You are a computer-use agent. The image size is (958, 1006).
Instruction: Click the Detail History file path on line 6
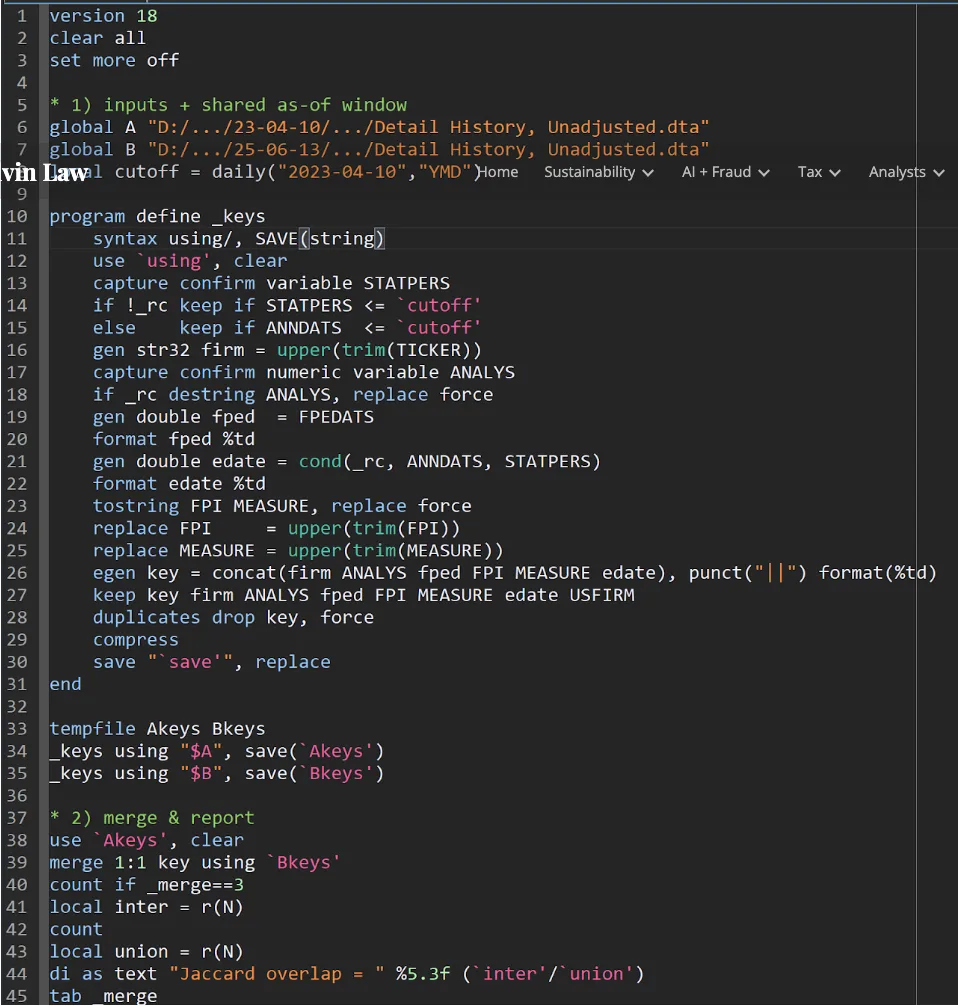pos(350,126)
